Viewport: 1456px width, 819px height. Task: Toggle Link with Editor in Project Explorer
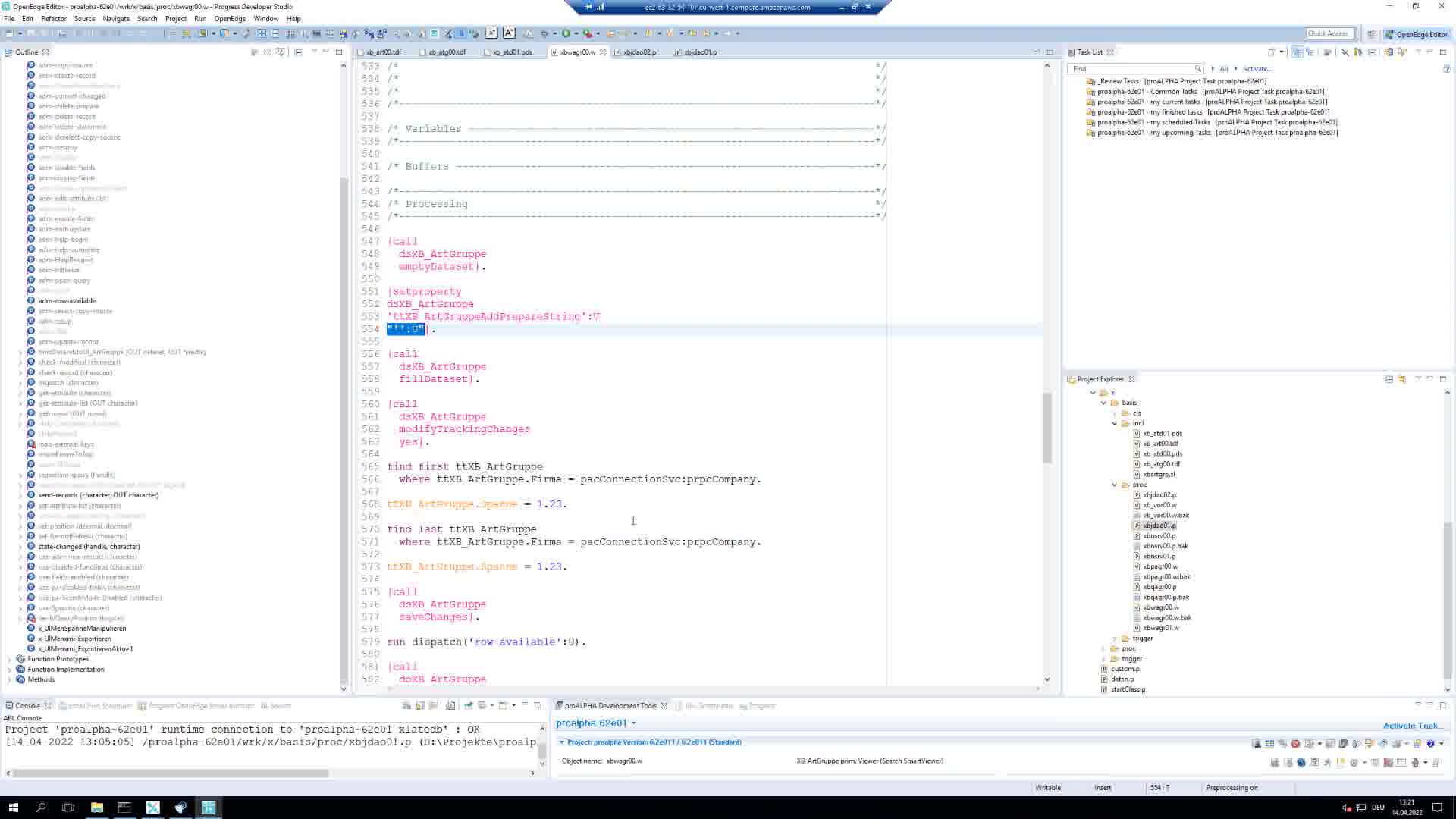(x=1402, y=379)
